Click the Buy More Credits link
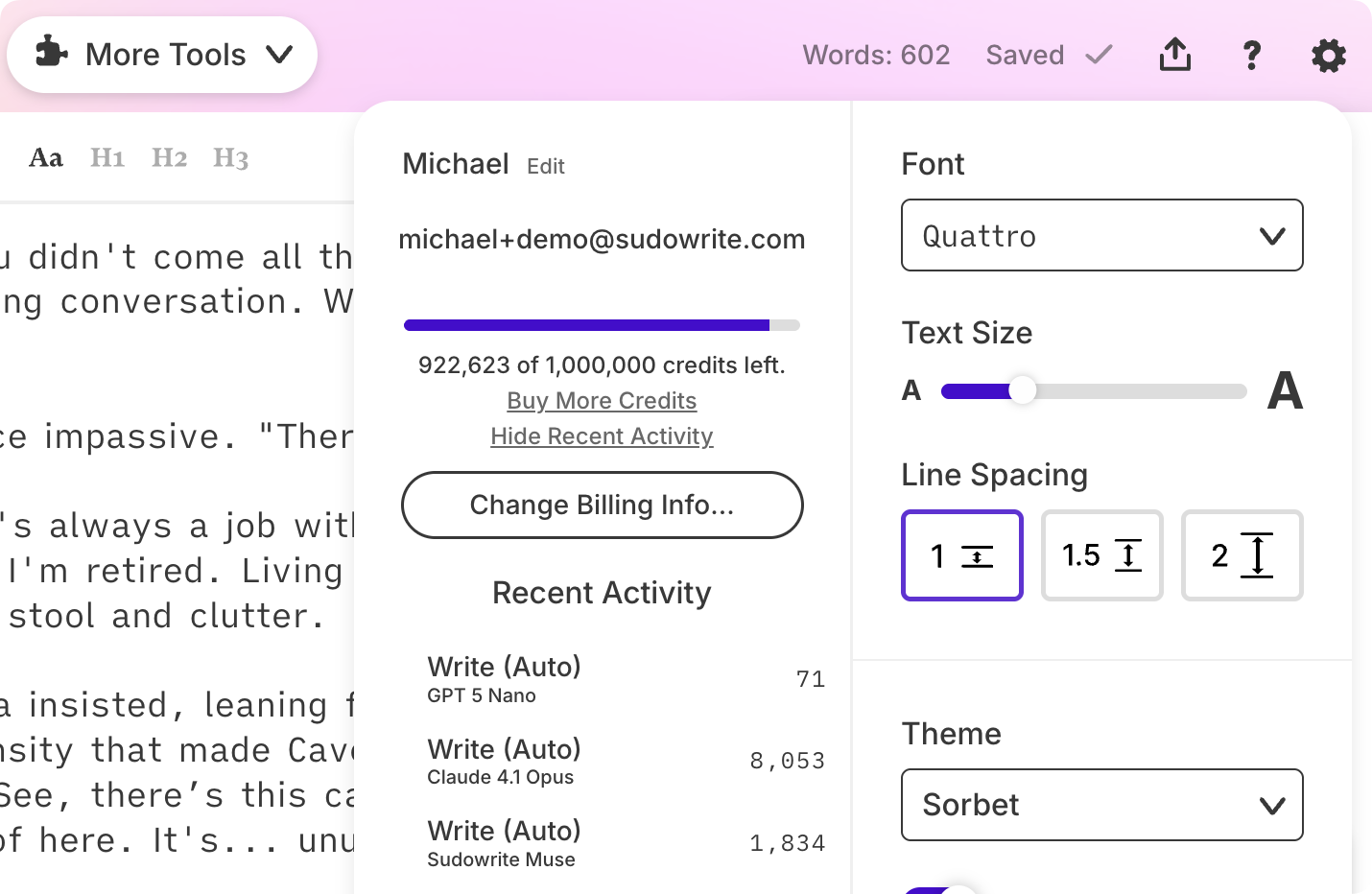This screenshot has width=1372, height=894. click(602, 400)
